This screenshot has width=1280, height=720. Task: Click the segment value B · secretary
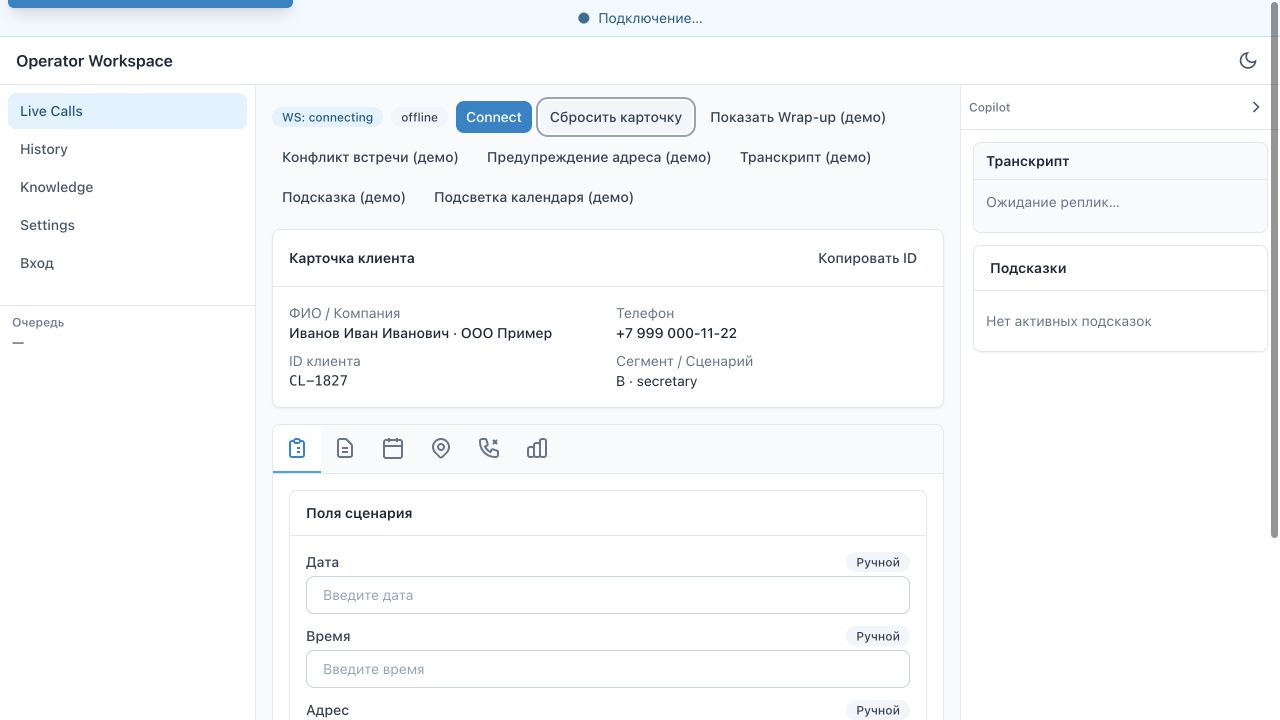657,381
